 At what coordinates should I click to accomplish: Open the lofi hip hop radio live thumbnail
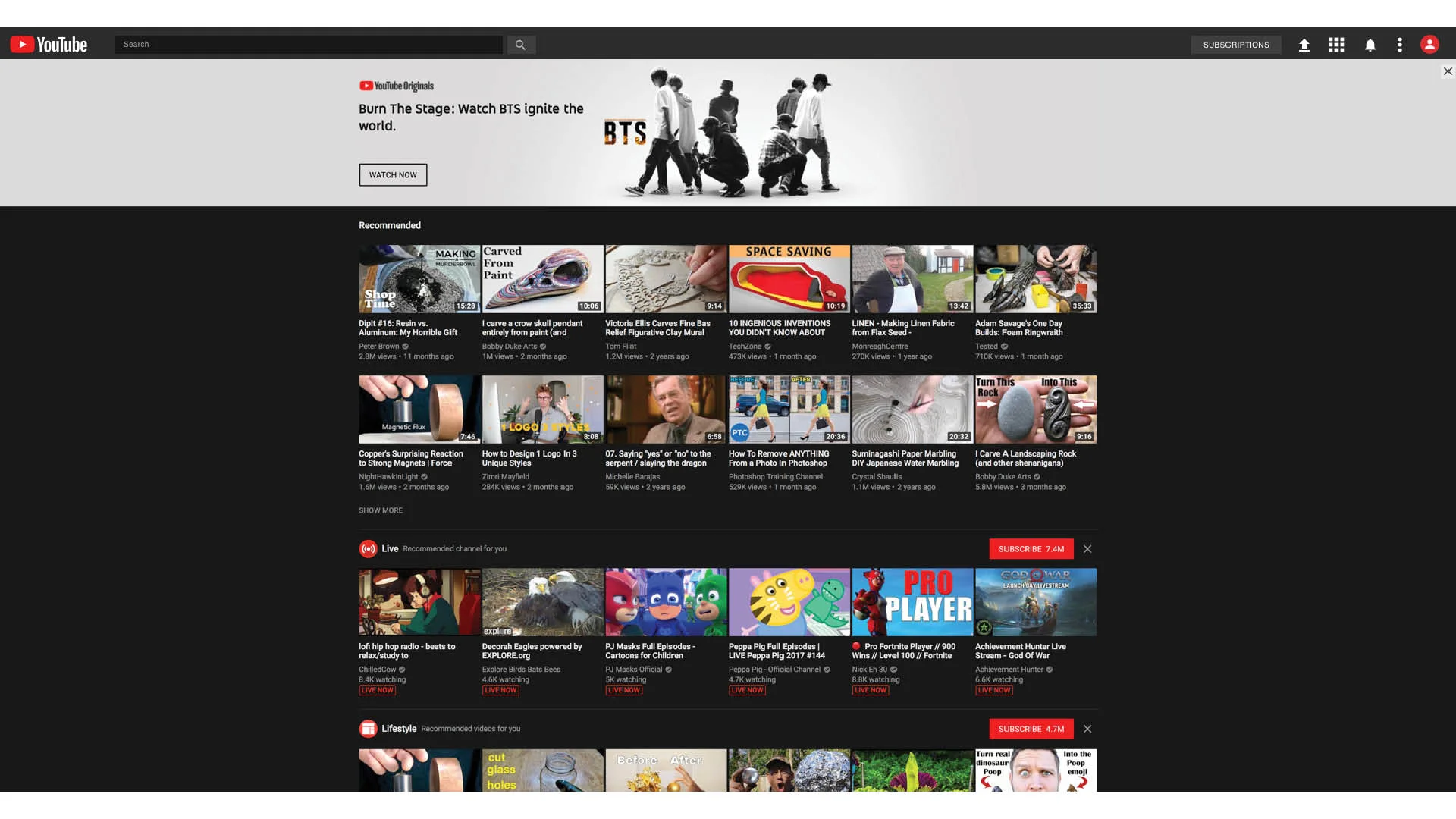click(419, 602)
